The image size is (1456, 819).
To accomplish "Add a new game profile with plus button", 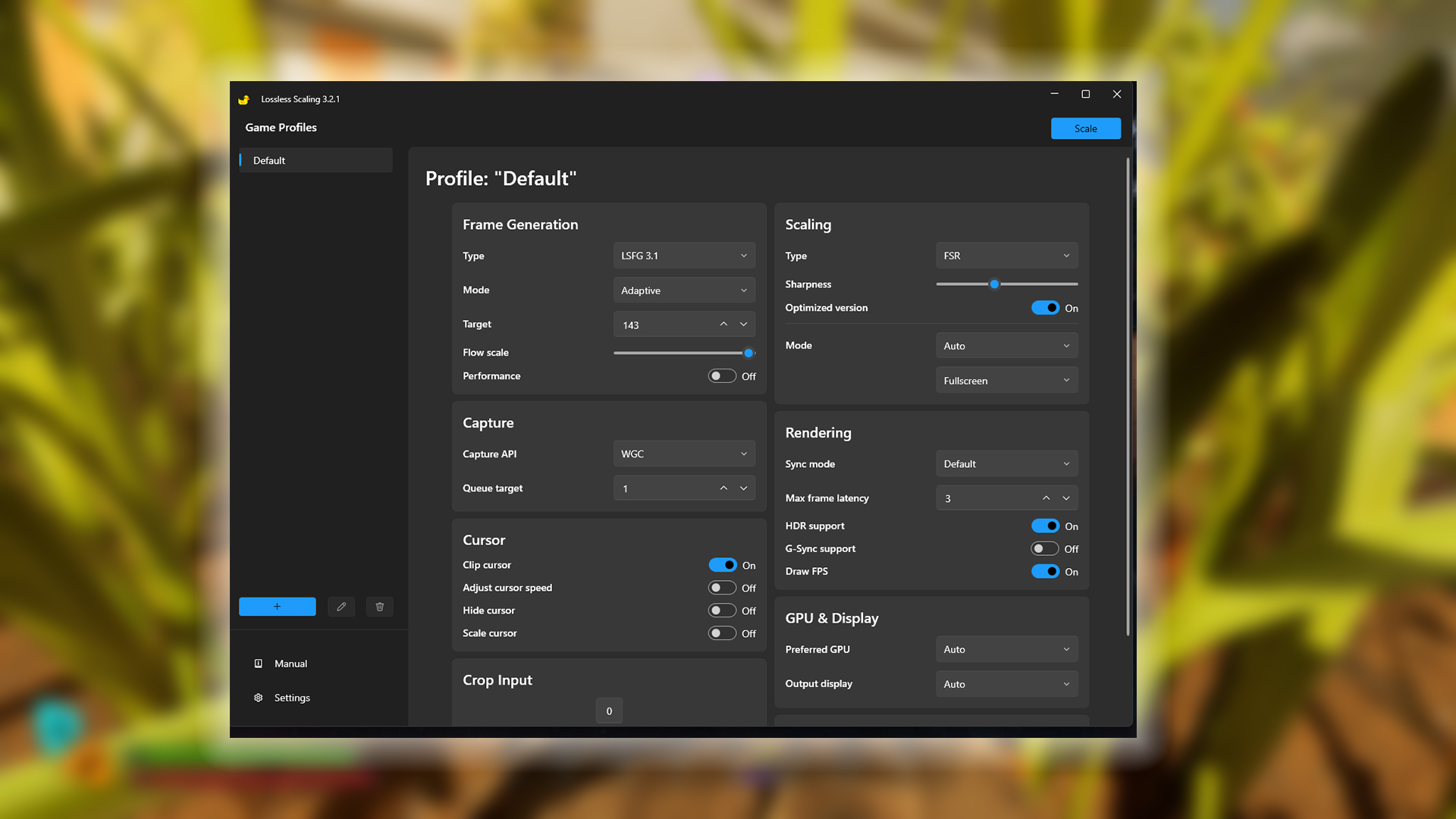I will coord(278,607).
